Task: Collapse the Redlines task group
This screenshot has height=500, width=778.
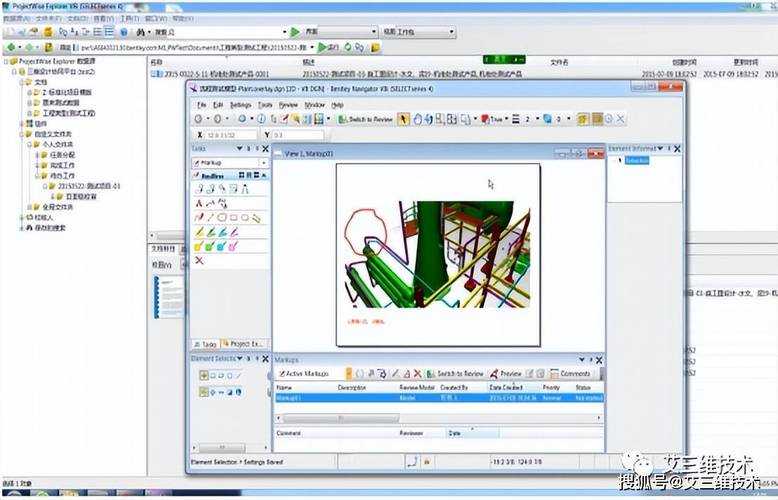Action: click(264, 175)
